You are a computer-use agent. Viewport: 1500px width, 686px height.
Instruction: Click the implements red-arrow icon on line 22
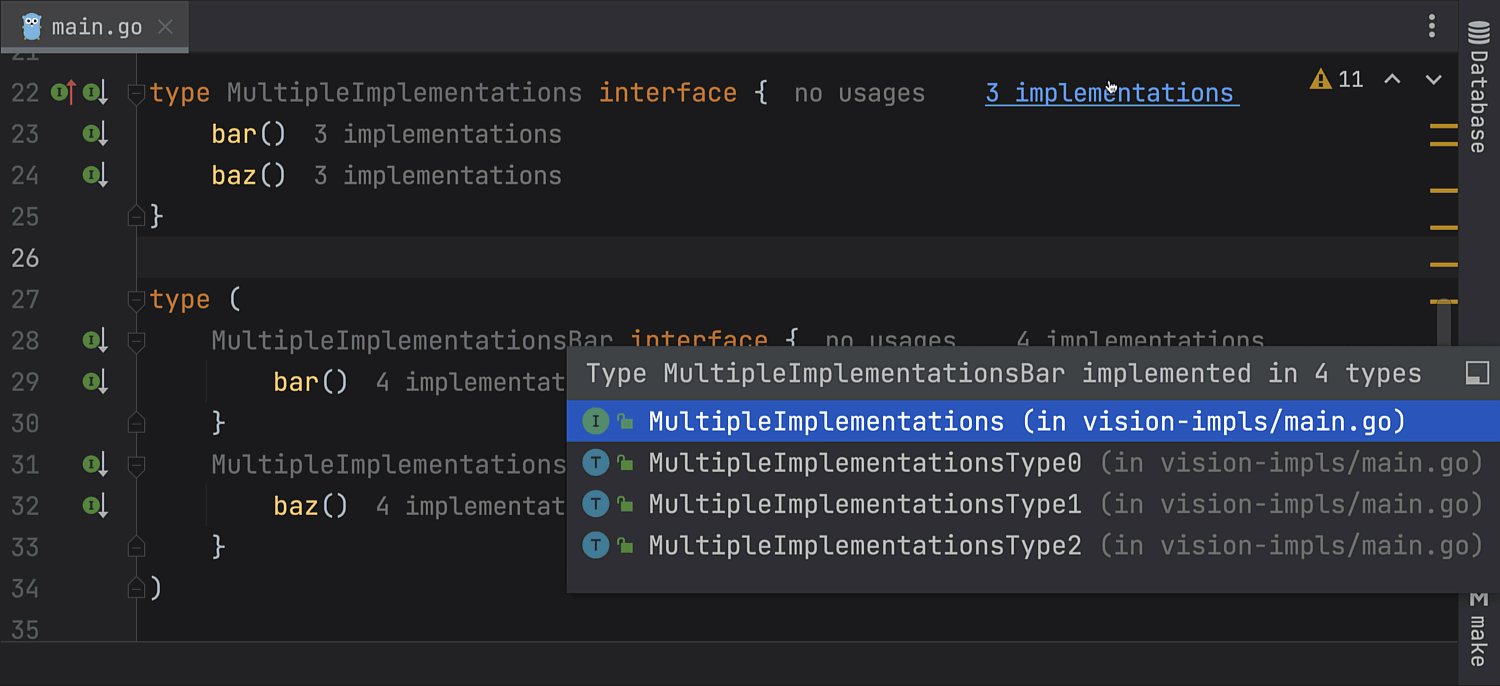tap(63, 93)
